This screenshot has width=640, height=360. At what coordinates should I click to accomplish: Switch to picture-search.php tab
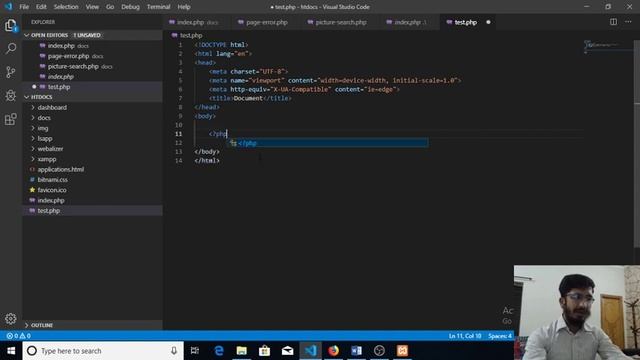pyautogui.click(x=340, y=22)
